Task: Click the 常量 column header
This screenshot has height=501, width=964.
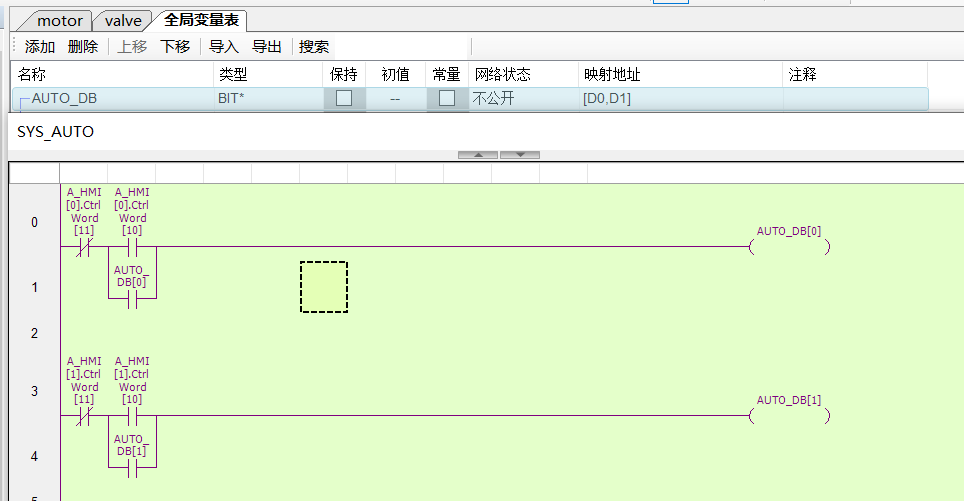Action: (x=447, y=74)
